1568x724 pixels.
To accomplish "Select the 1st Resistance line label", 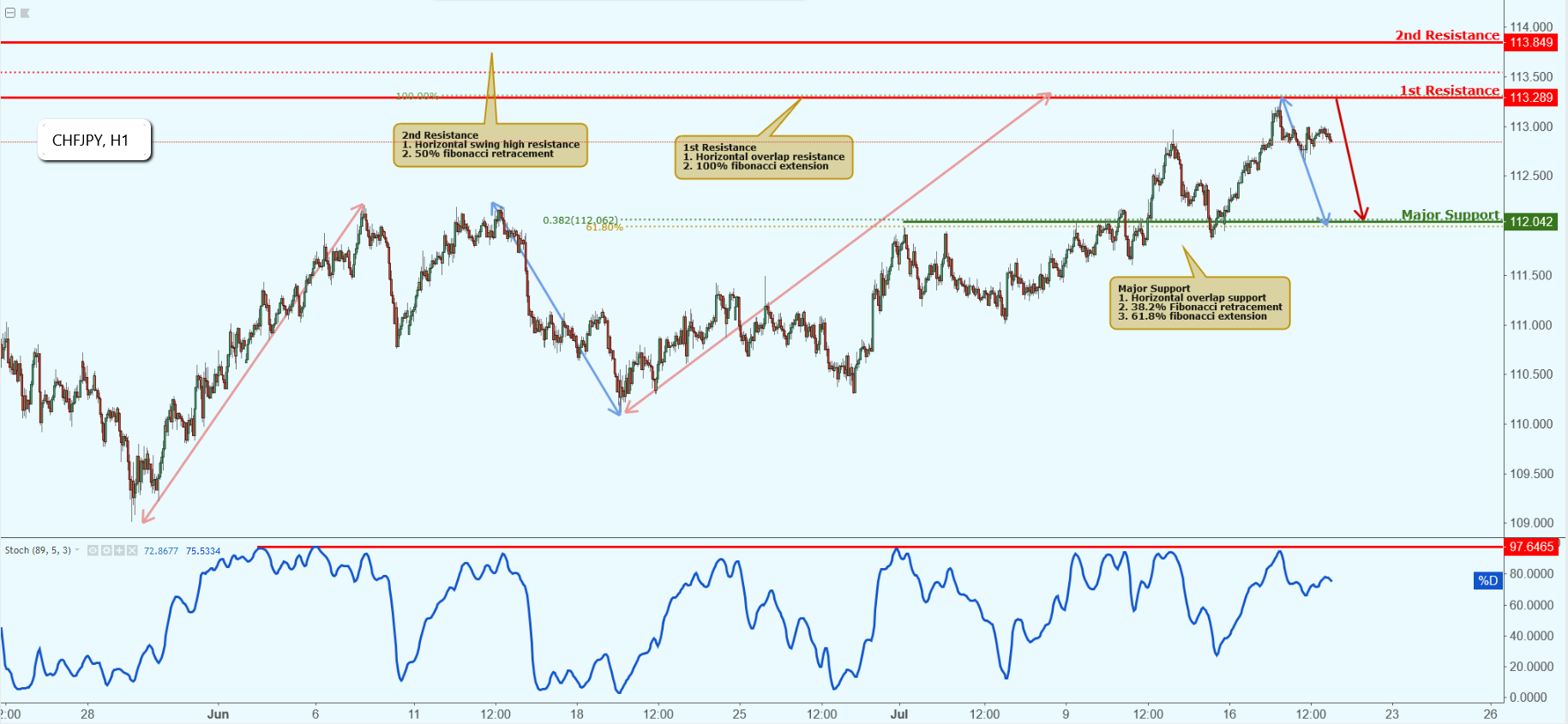I will tap(1450, 91).
